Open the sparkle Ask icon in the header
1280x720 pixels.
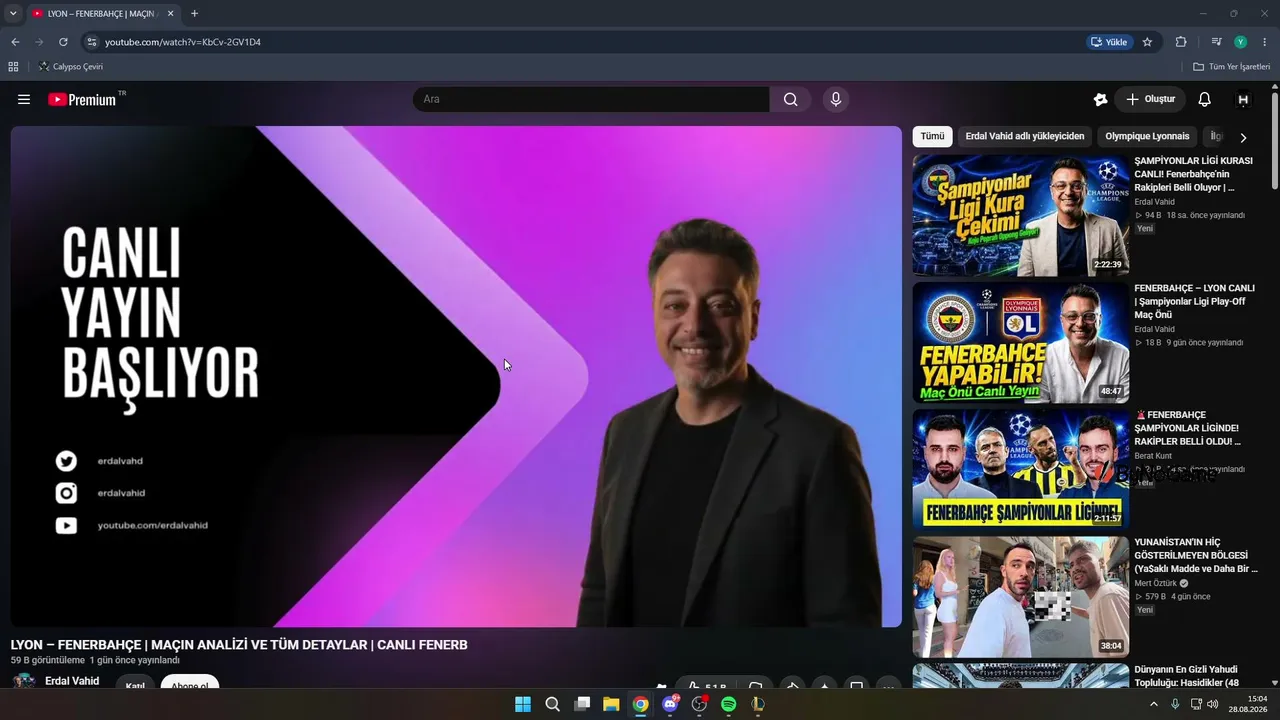click(x=1100, y=99)
